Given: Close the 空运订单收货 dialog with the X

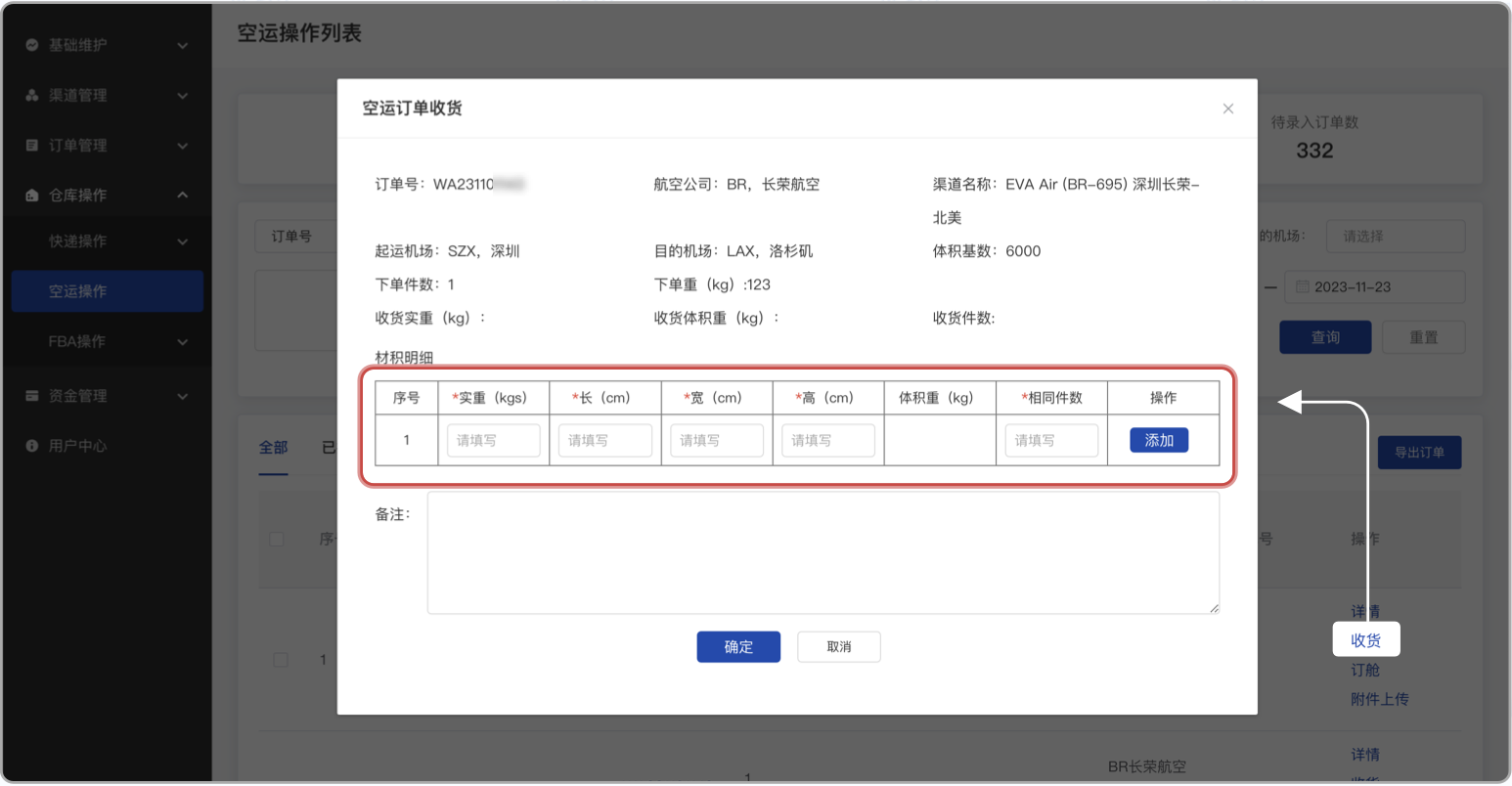Looking at the screenshot, I should point(1227,109).
